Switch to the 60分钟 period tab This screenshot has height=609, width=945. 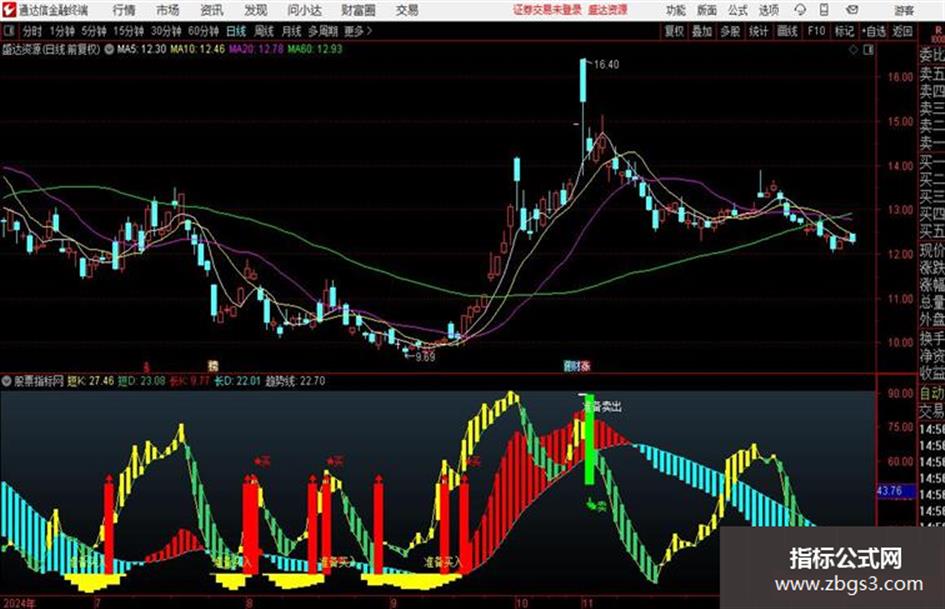[x=203, y=31]
